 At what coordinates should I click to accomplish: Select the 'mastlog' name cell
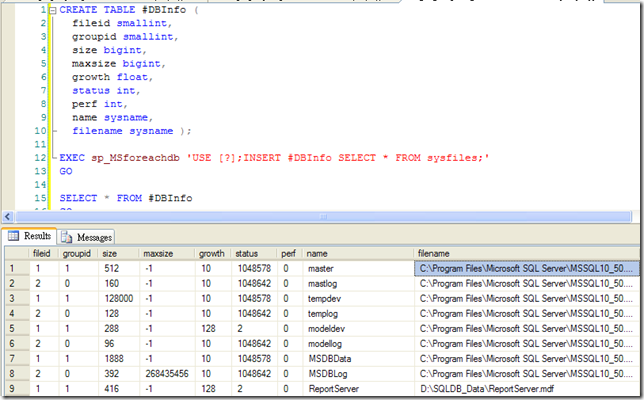[x=359, y=283]
